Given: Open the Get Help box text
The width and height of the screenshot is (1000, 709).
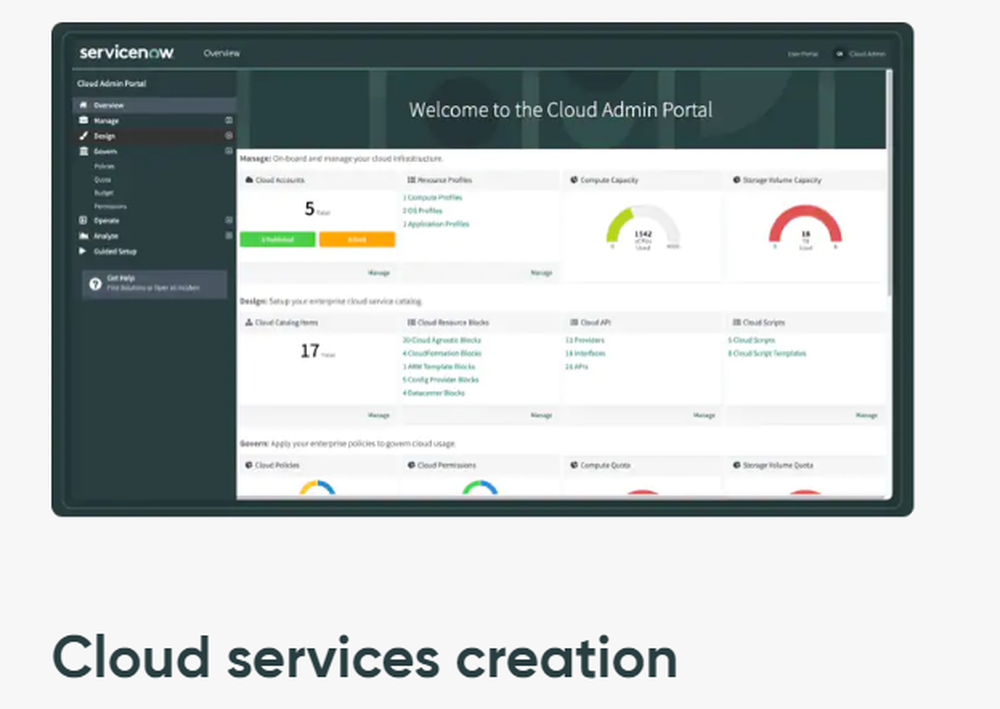Looking at the screenshot, I should (153, 283).
